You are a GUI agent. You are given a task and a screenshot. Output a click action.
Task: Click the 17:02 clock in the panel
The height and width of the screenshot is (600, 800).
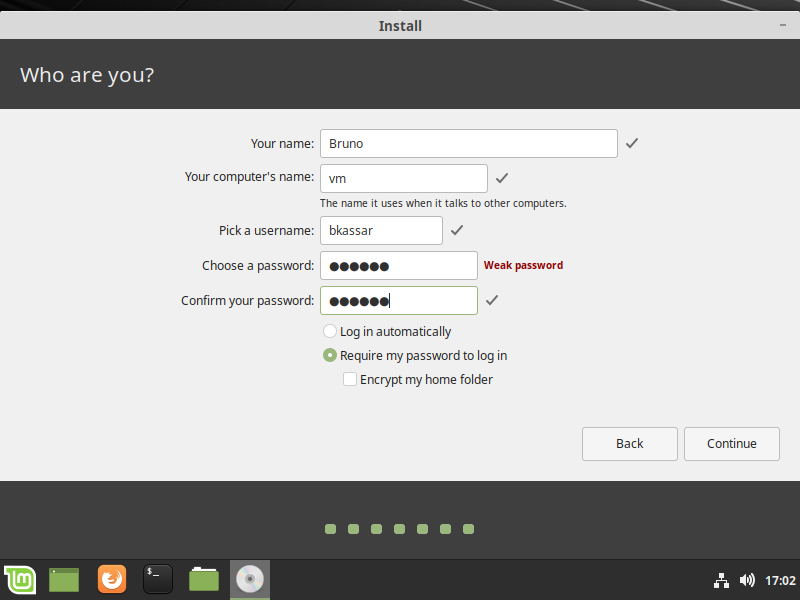780,581
